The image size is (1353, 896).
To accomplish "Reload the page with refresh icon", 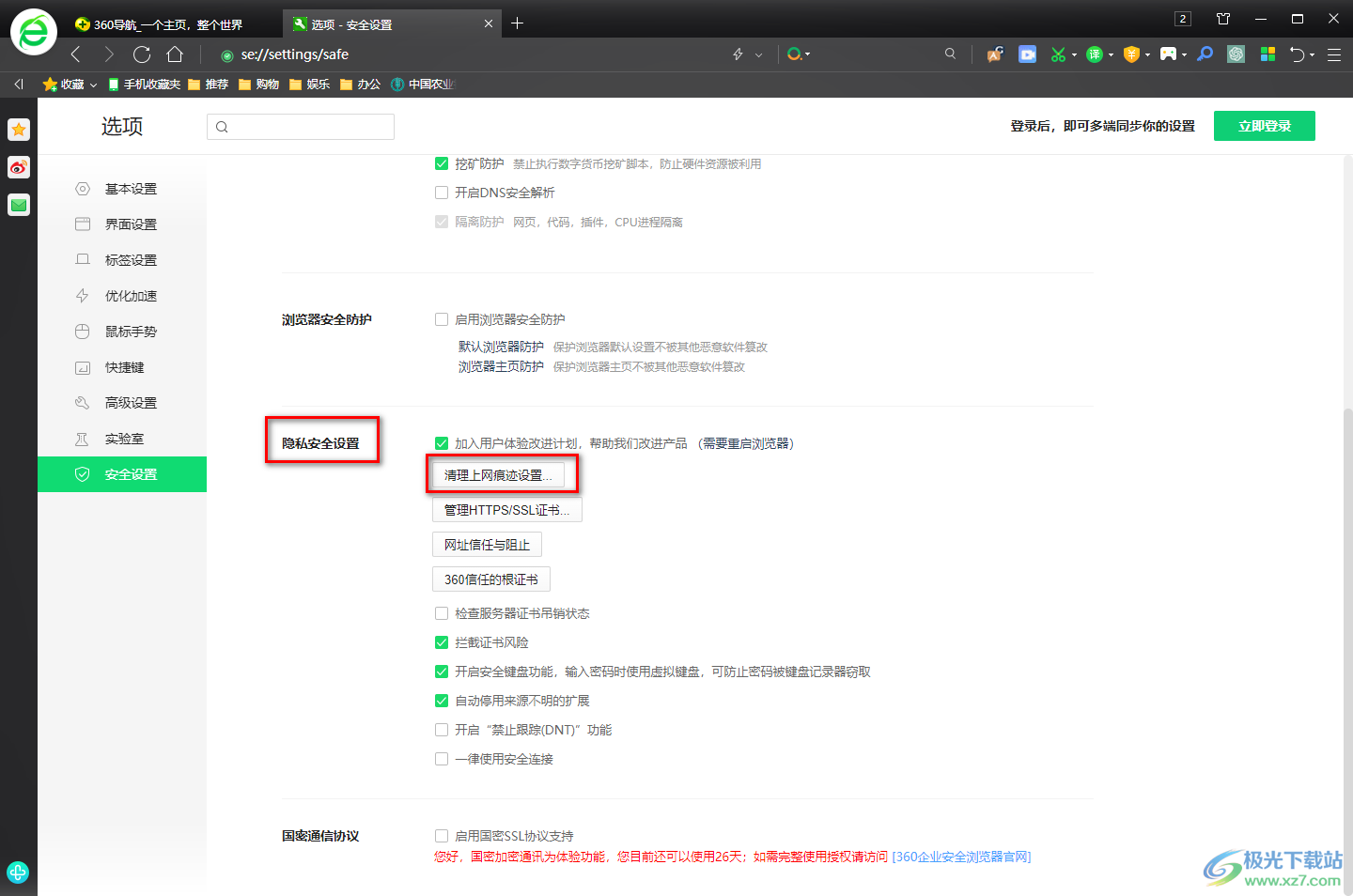I will click(x=142, y=54).
